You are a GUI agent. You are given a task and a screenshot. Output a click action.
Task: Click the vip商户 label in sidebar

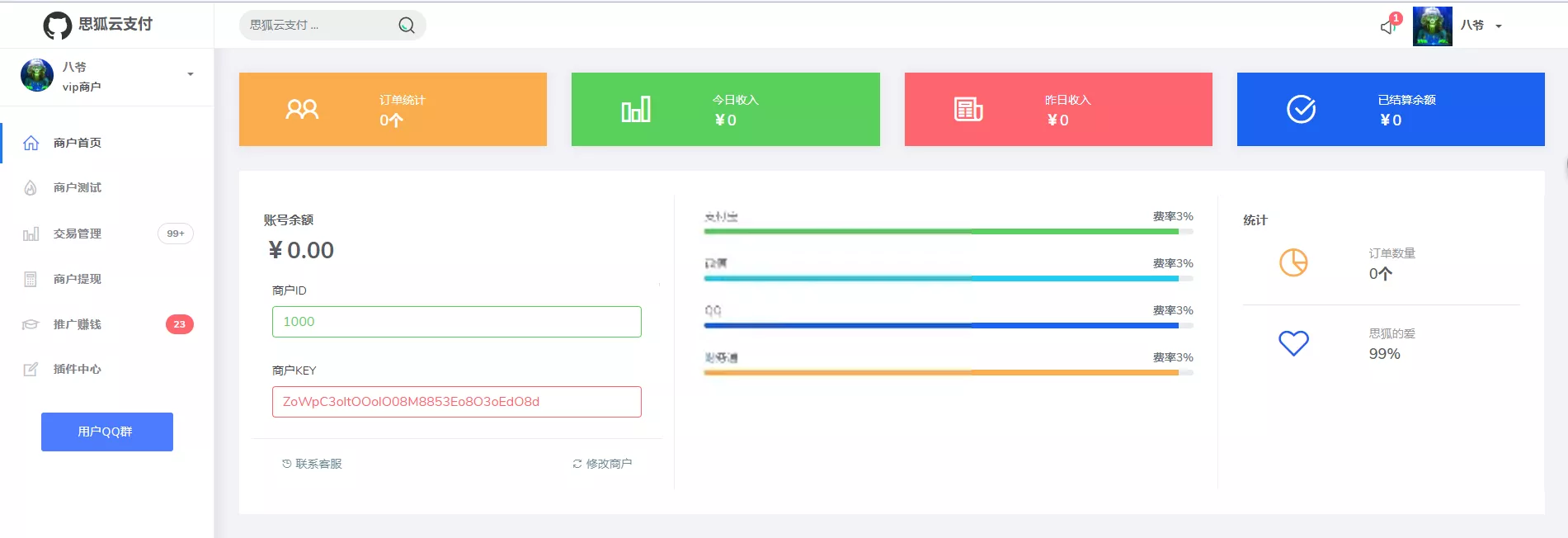tap(82, 87)
